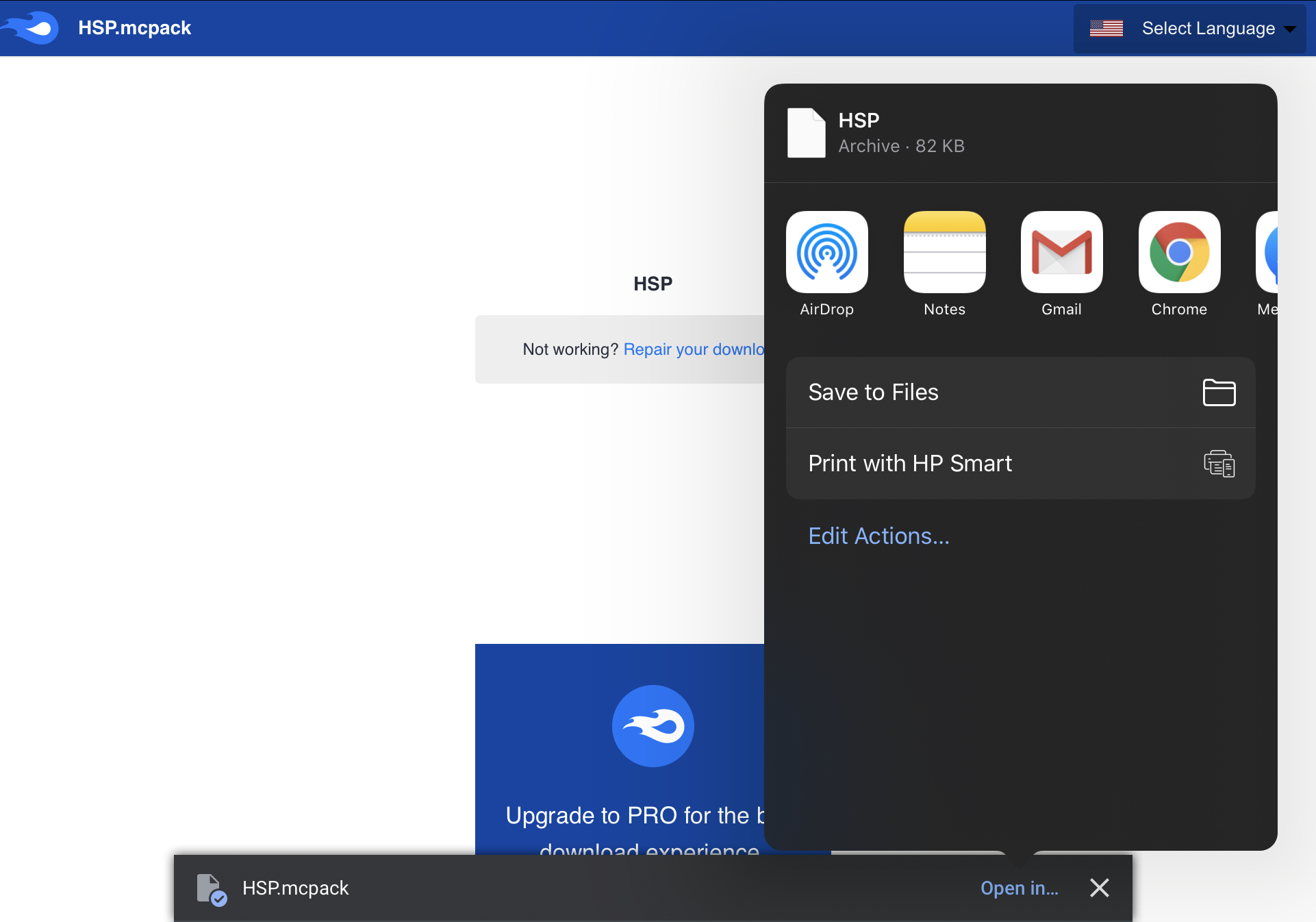Open the Select Language dropdown
The height and width of the screenshot is (922, 1316).
[x=1189, y=28]
